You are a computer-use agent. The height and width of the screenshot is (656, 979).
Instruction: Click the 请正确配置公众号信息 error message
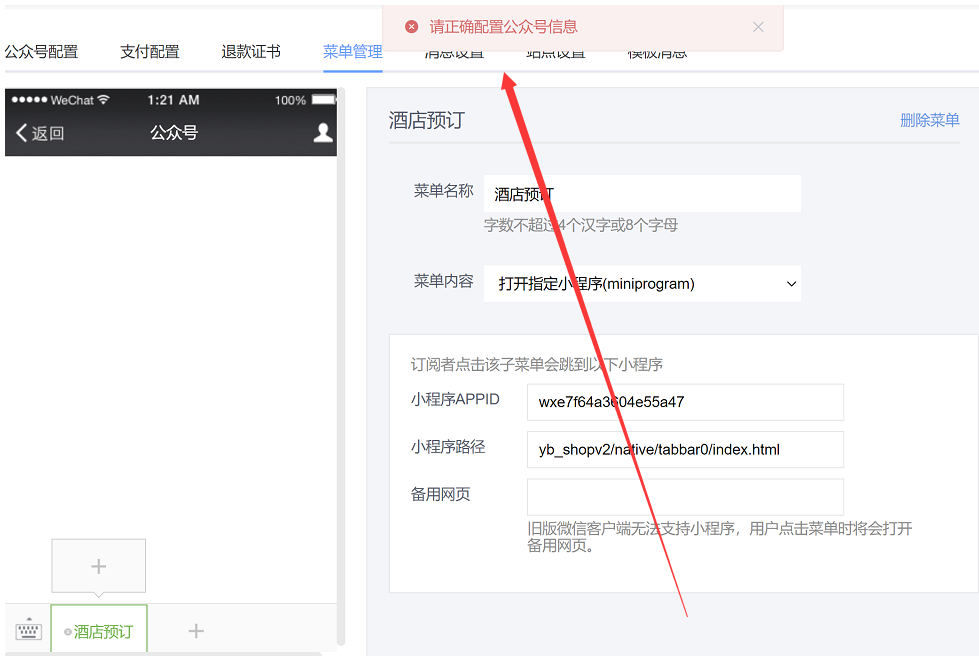(x=503, y=27)
